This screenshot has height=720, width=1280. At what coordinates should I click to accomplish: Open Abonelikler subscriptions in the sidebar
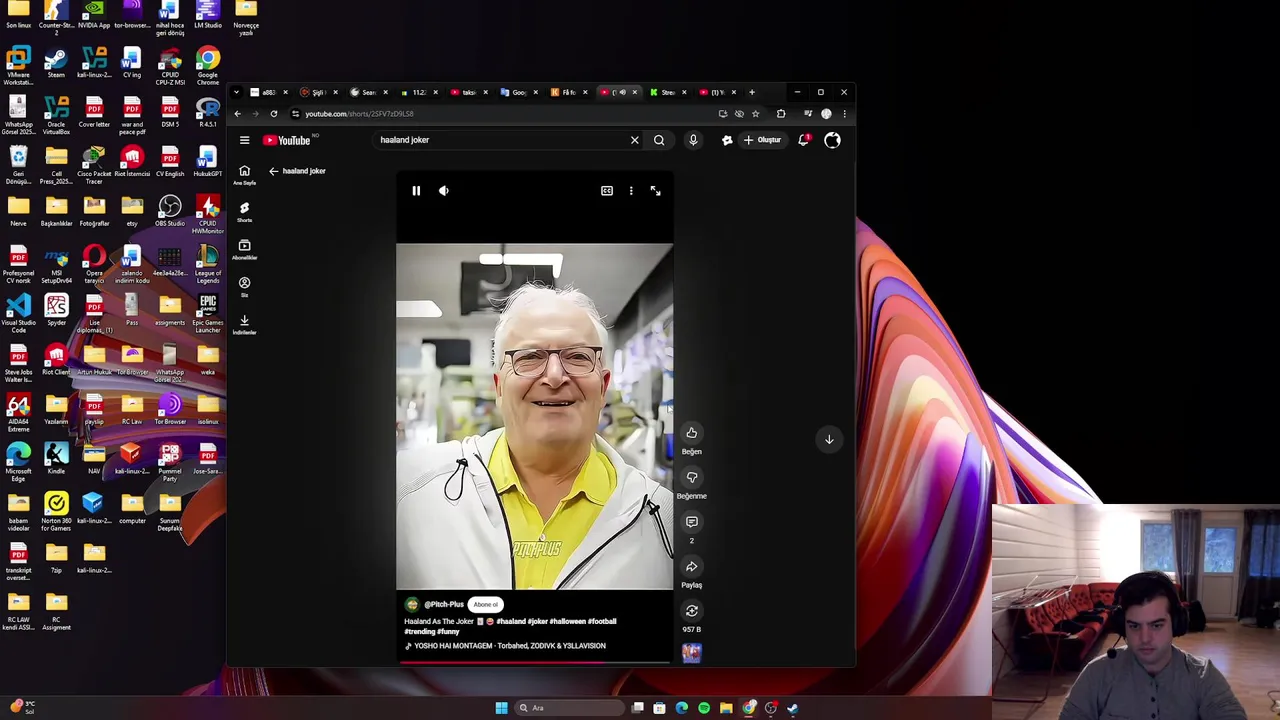(244, 249)
